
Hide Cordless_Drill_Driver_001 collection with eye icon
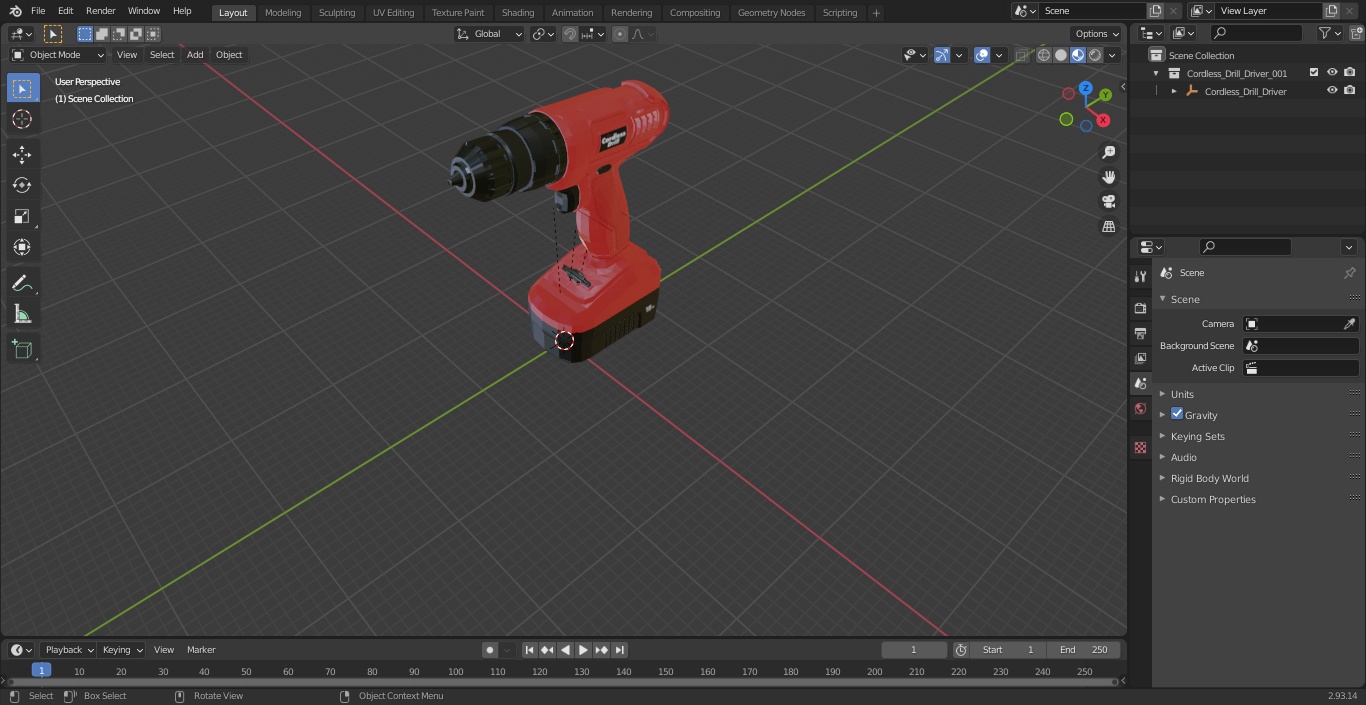tap(1332, 73)
